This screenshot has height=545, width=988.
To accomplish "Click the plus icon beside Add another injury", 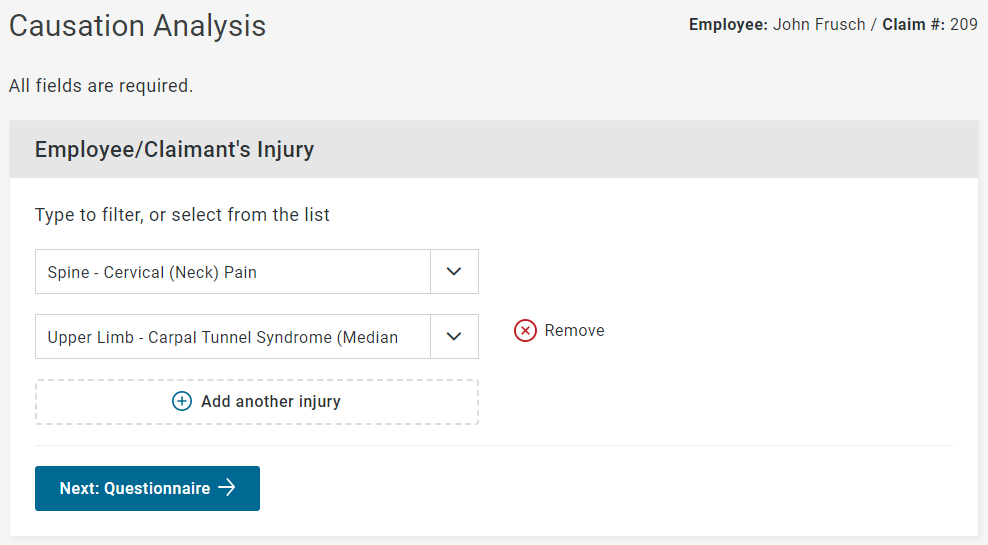I will tap(182, 402).
